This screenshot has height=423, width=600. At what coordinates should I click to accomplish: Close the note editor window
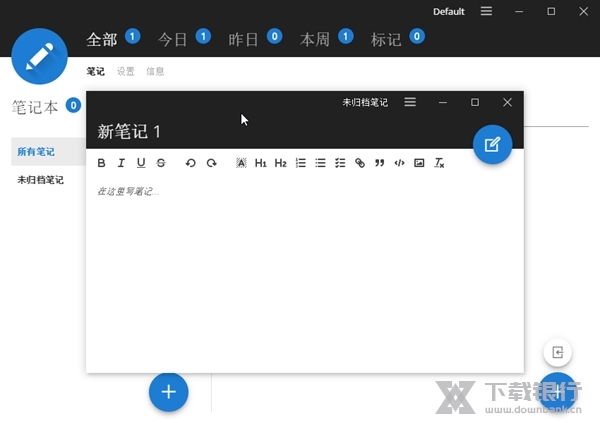507,102
